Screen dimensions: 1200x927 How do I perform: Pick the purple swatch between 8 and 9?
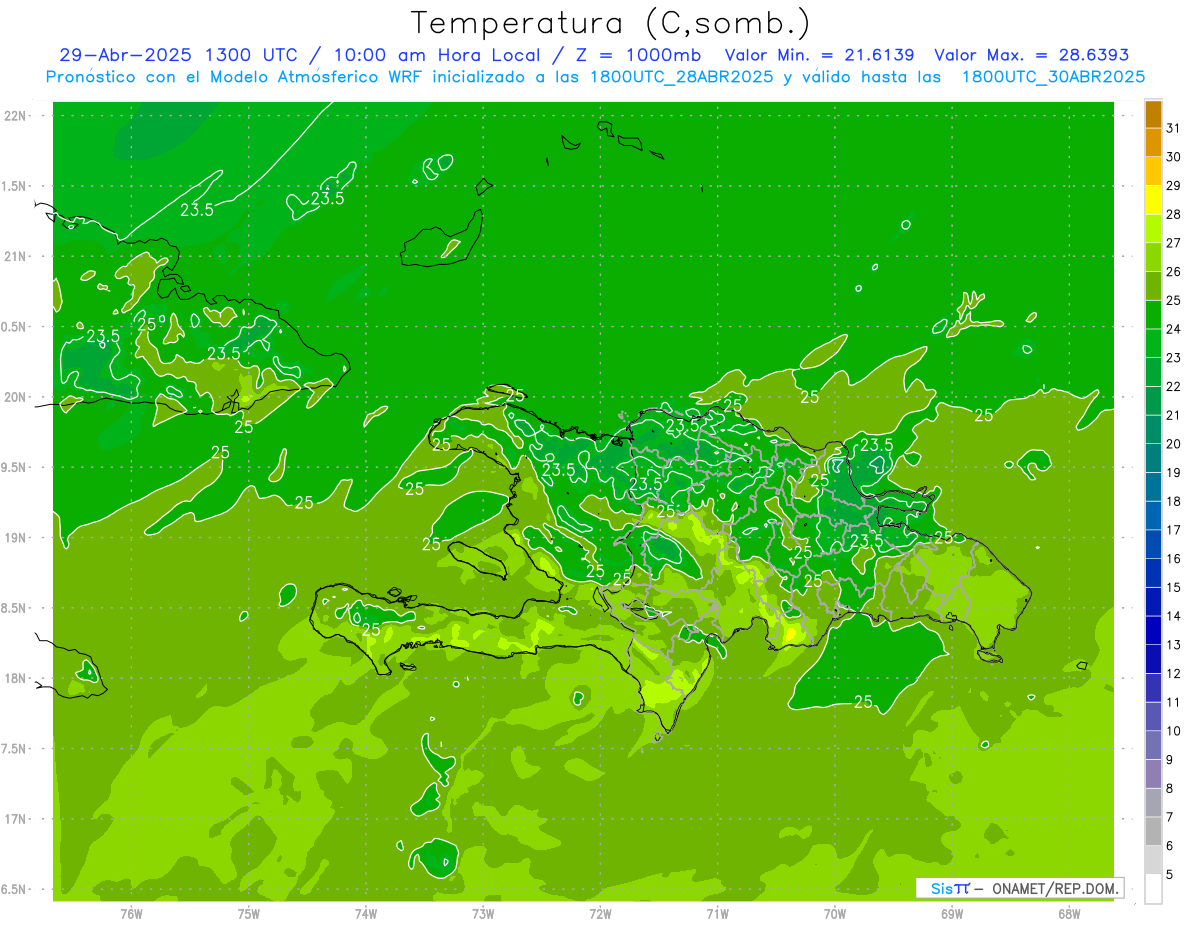click(1153, 774)
